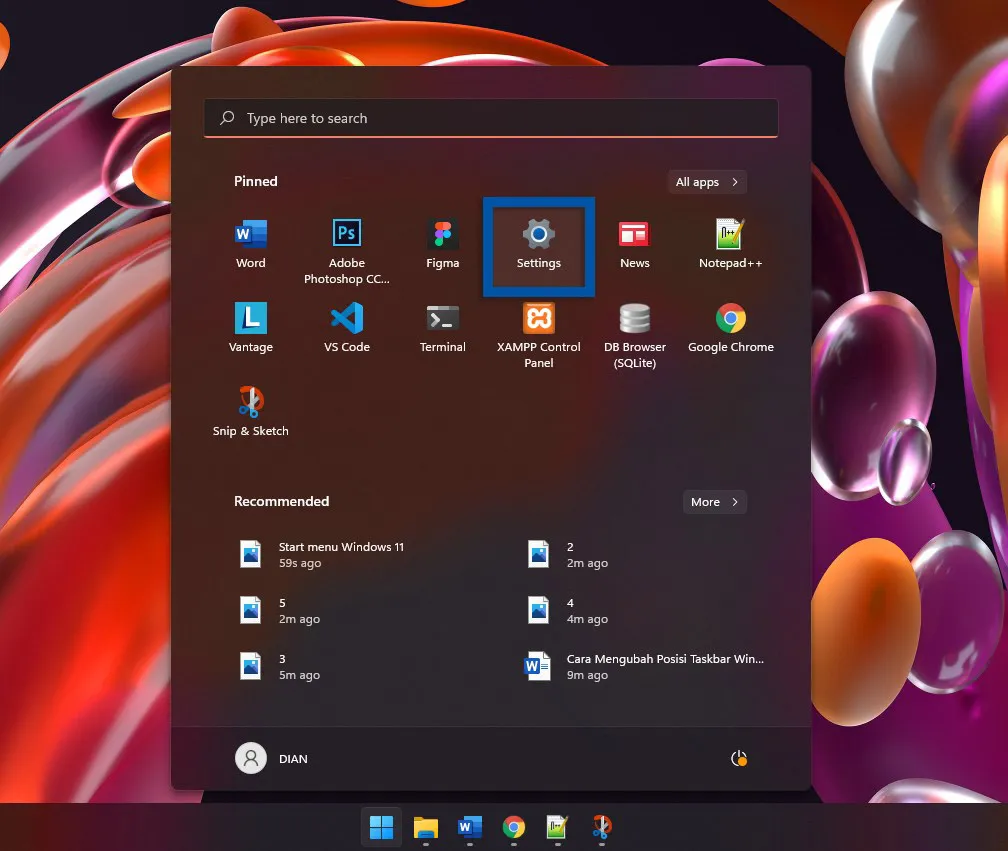
Task: Expand the All apps list
Action: [x=706, y=182]
